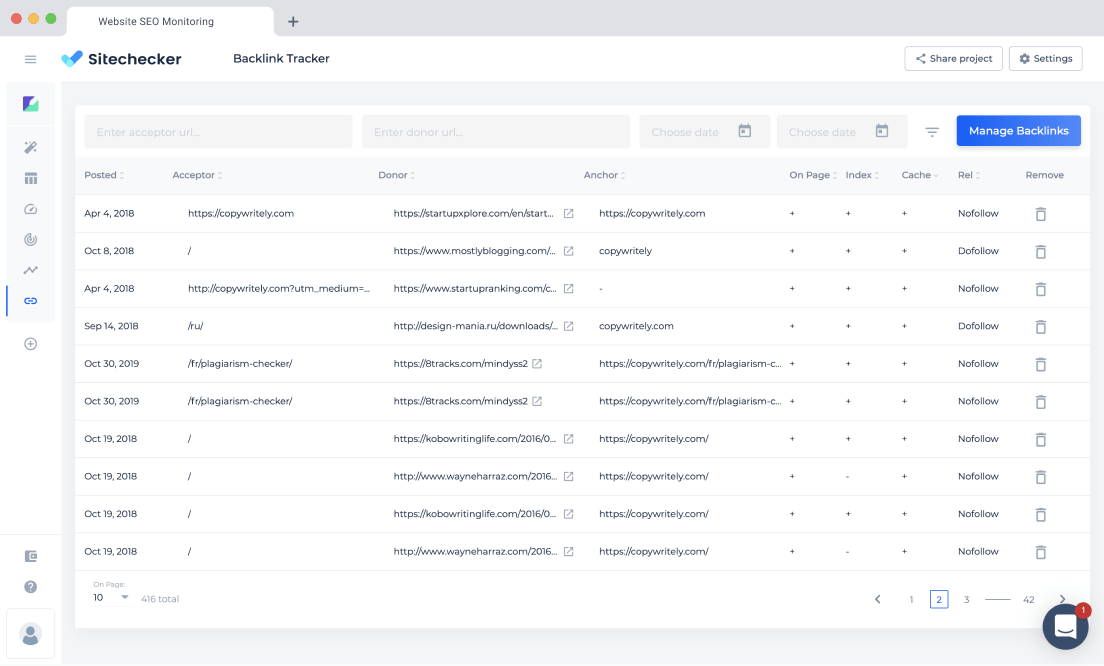The image size is (1104, 666).
Task: Open the user profile avatar
Action: tap(30, 634)
